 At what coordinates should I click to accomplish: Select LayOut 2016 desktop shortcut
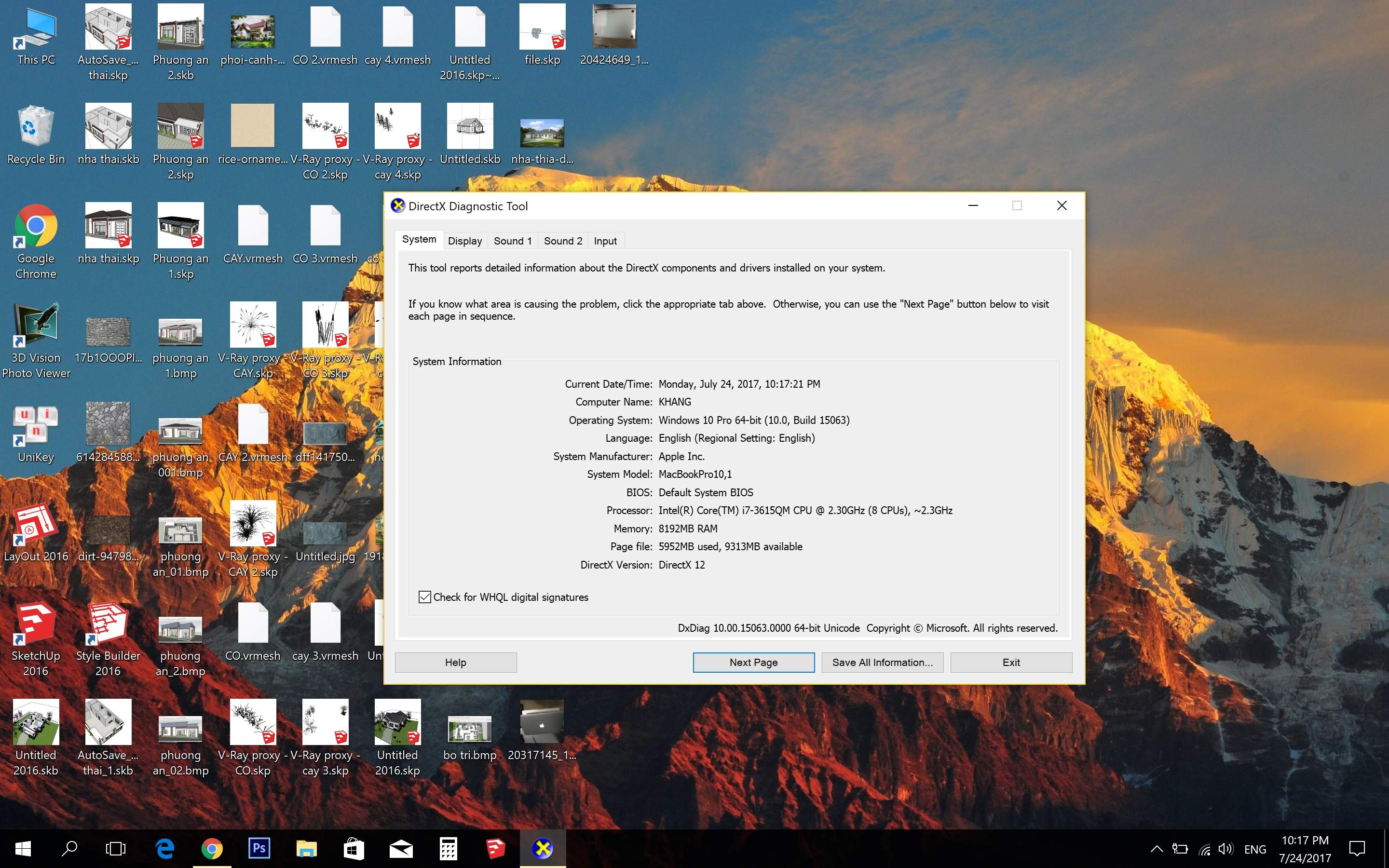[x=36, y=533]
